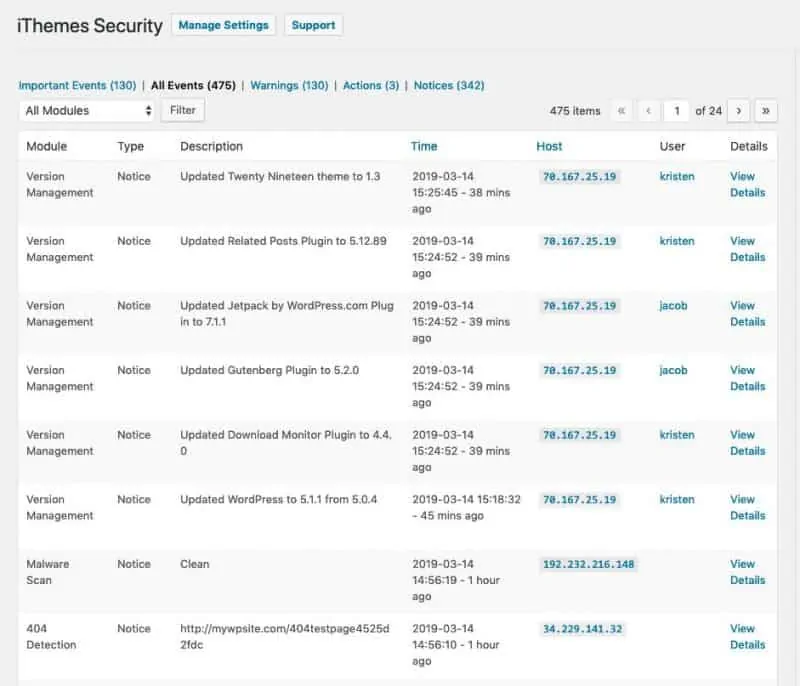View details of Gutenberg Plugin update
Image resolution: width=800 pixels, height=686 pixels.
[747, 378]
